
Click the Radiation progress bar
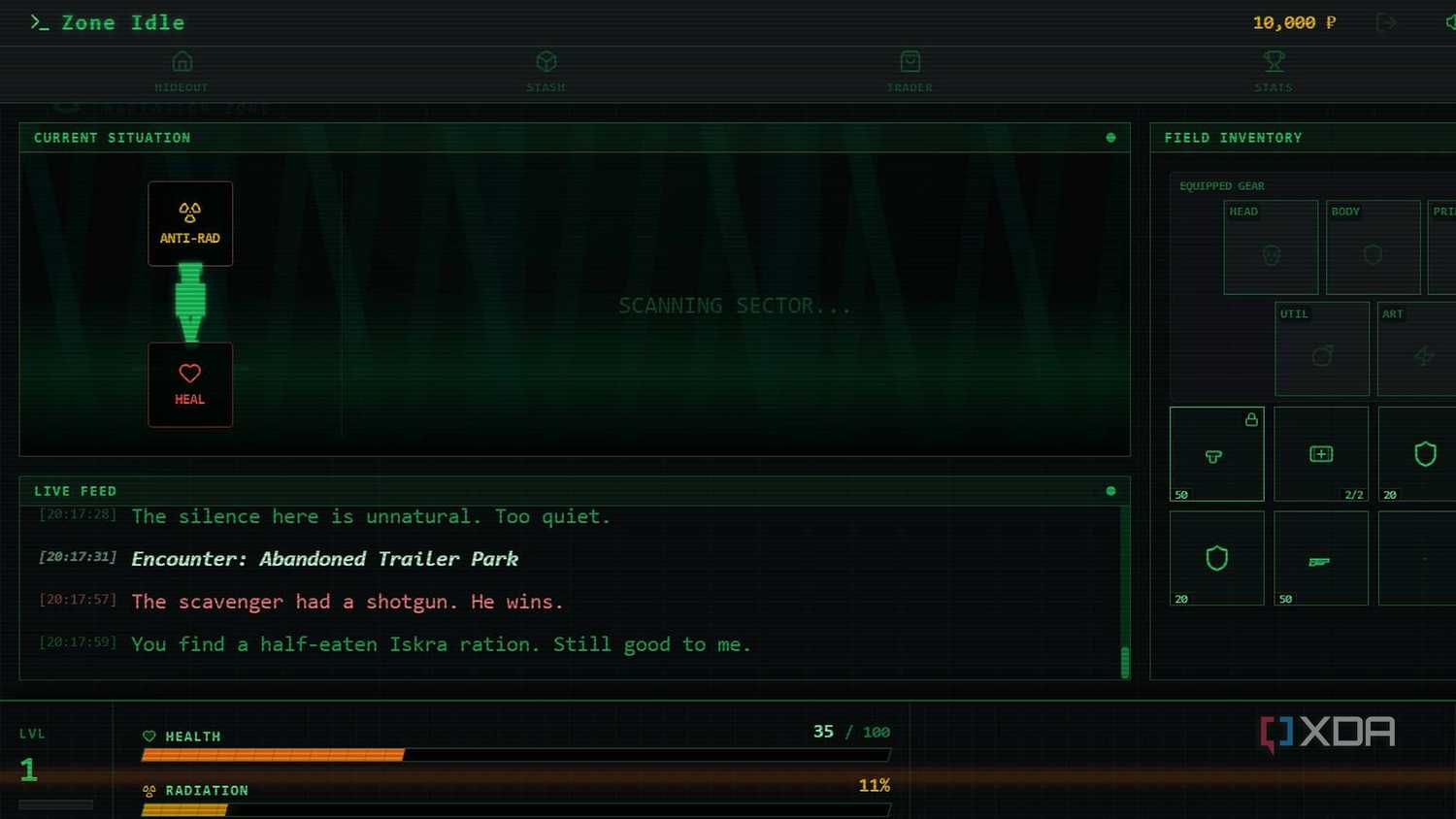(516, 809)
